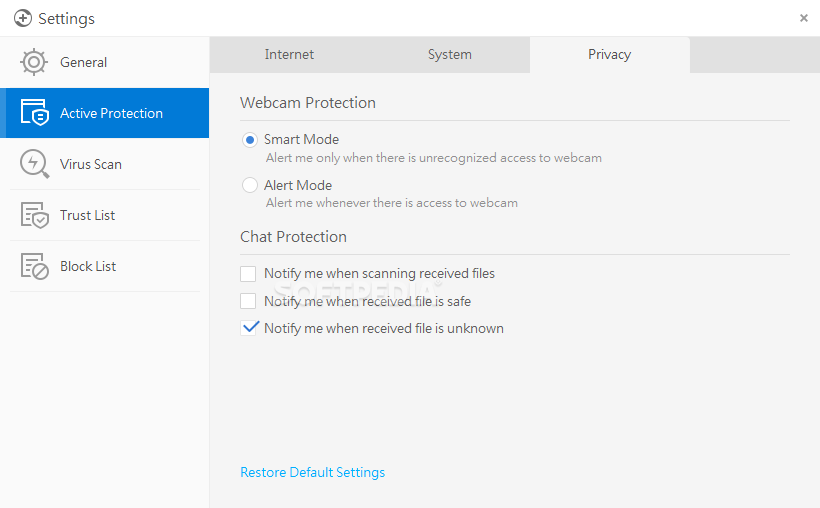Click the Trust List checkmark icon
The width and height of the screenshot is (820, 508).
tap(35, 215)
